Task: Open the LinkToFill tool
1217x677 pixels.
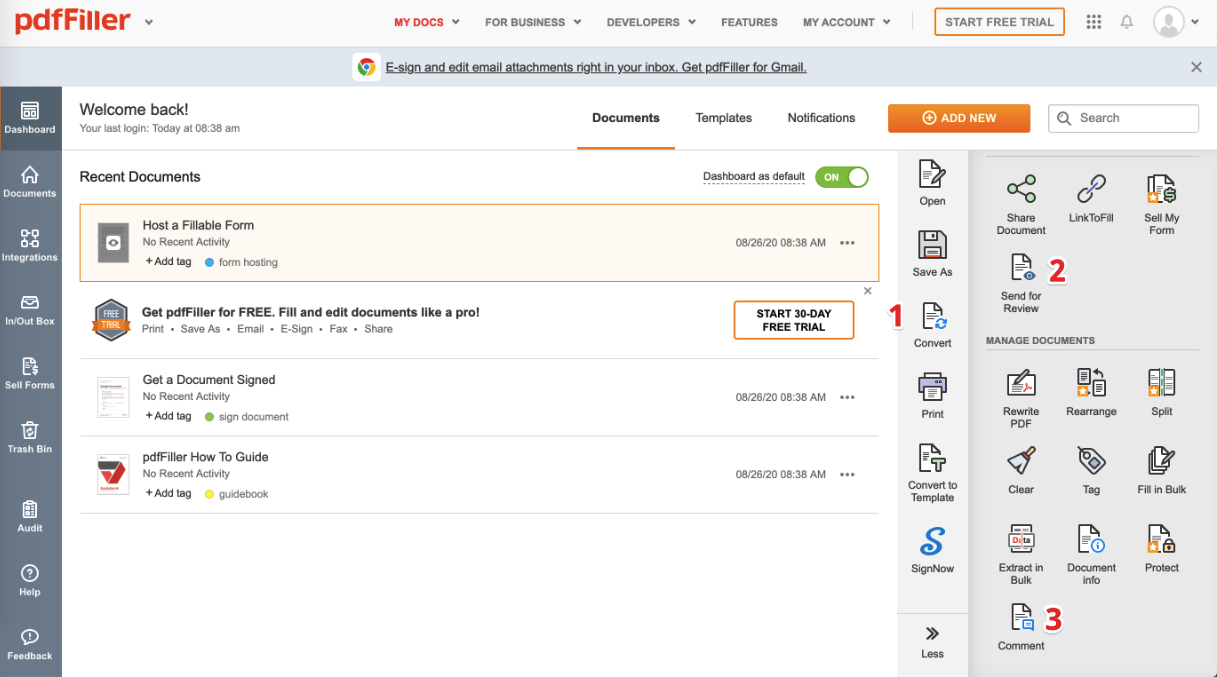Action: pyautogui.click(x=1091, y=190)
